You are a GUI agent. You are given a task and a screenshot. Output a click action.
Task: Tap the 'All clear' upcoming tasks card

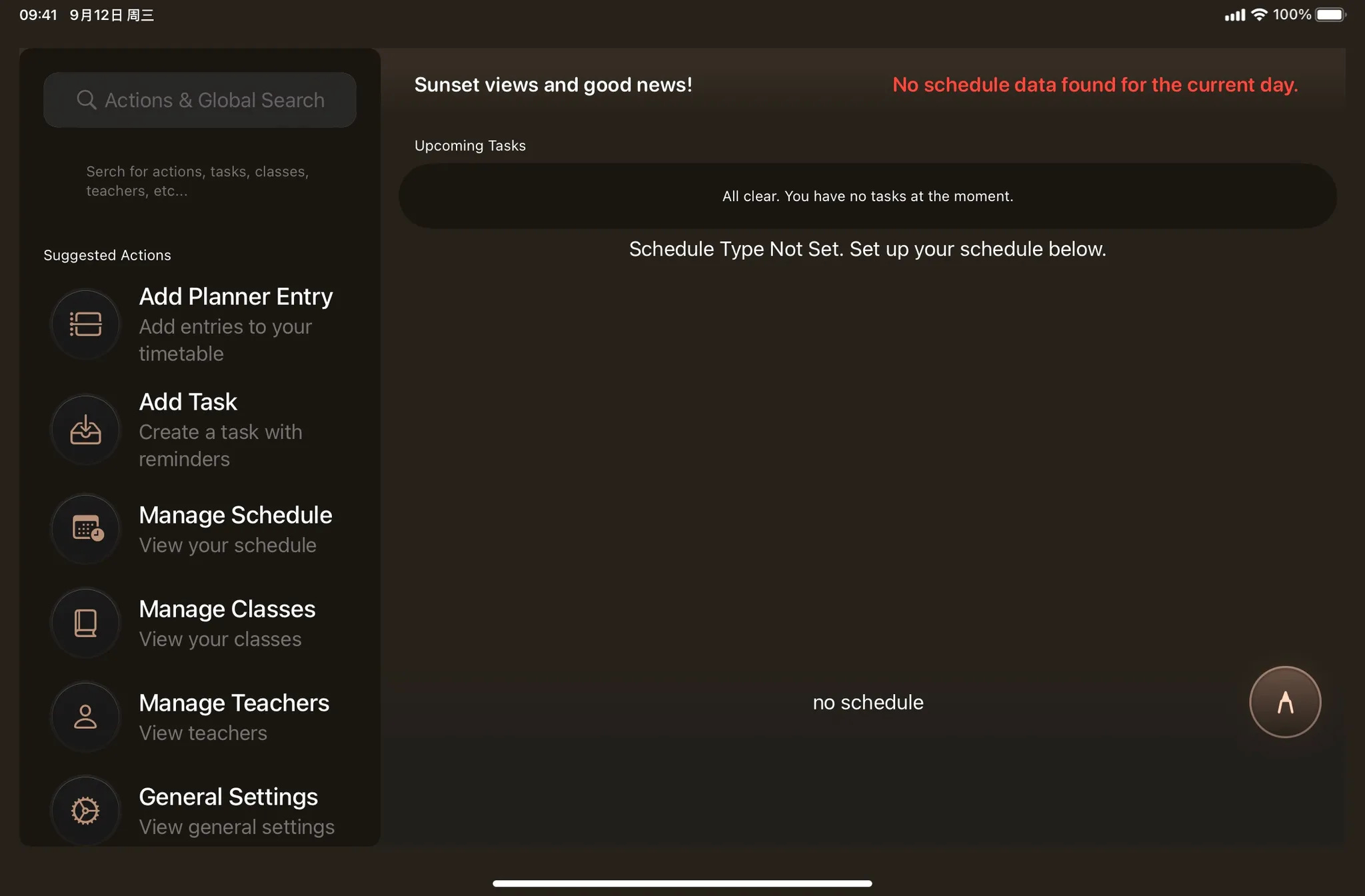(x=868, y=196)
